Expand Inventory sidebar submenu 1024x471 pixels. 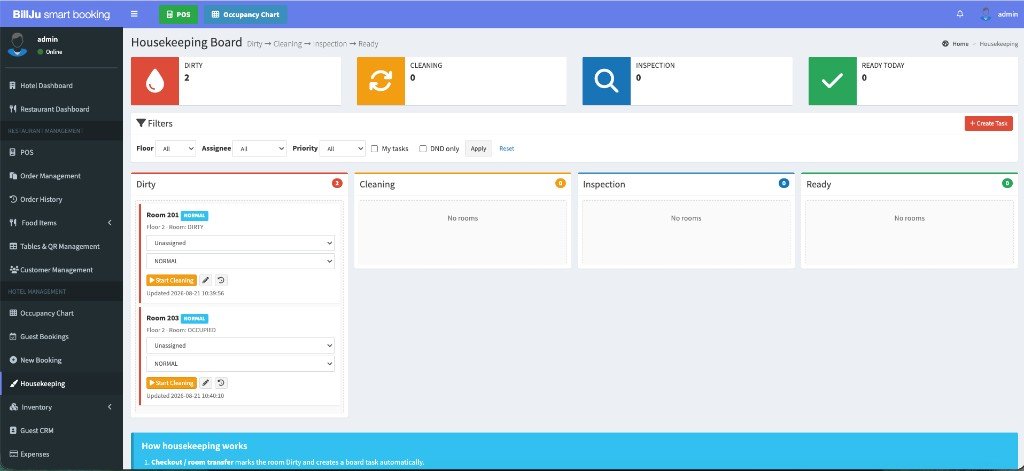[x=61, y=407]
